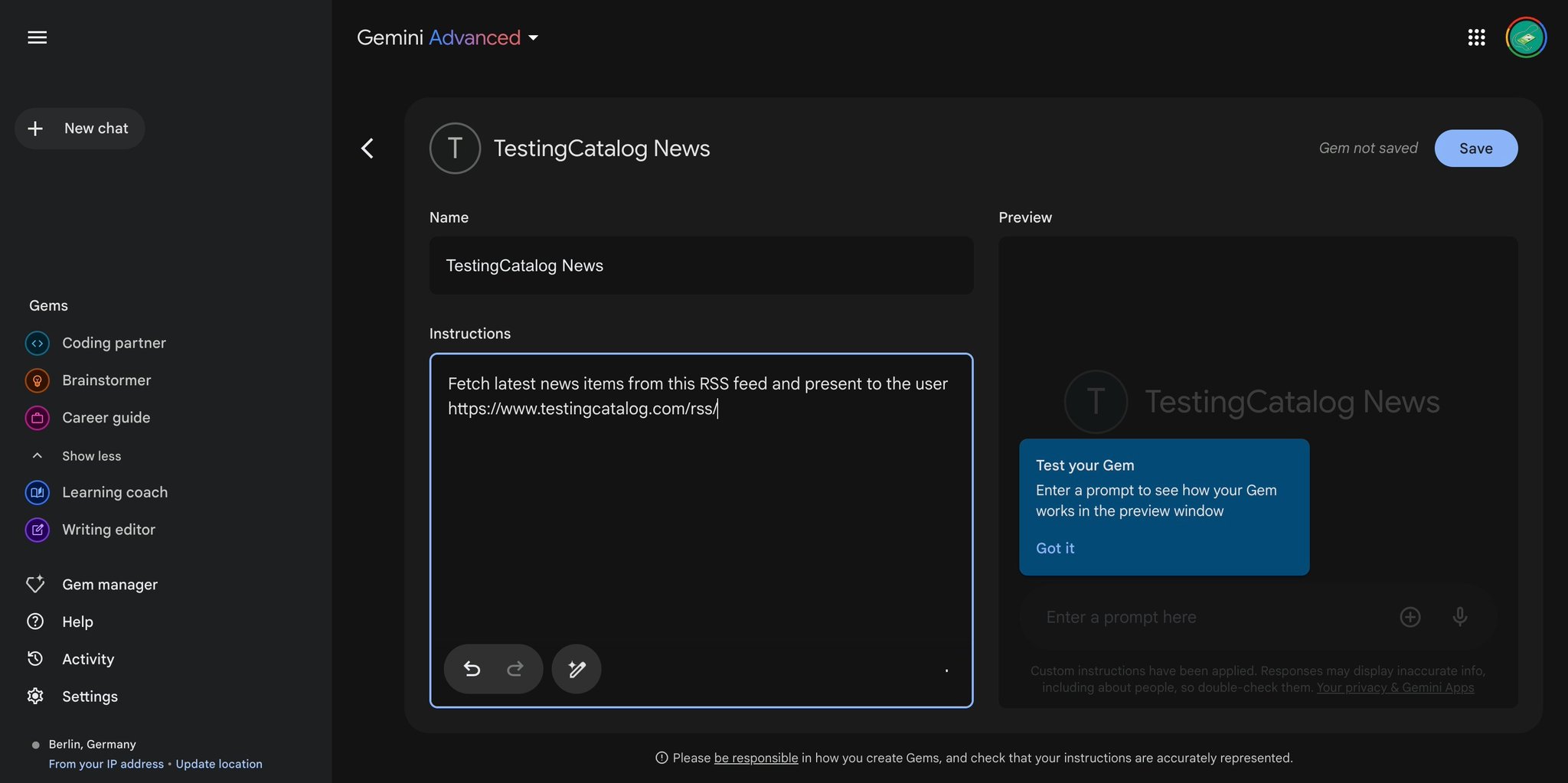Dismiss the tip with Got it
This screenshot has height=783, width=1568.
point(1055,548)
